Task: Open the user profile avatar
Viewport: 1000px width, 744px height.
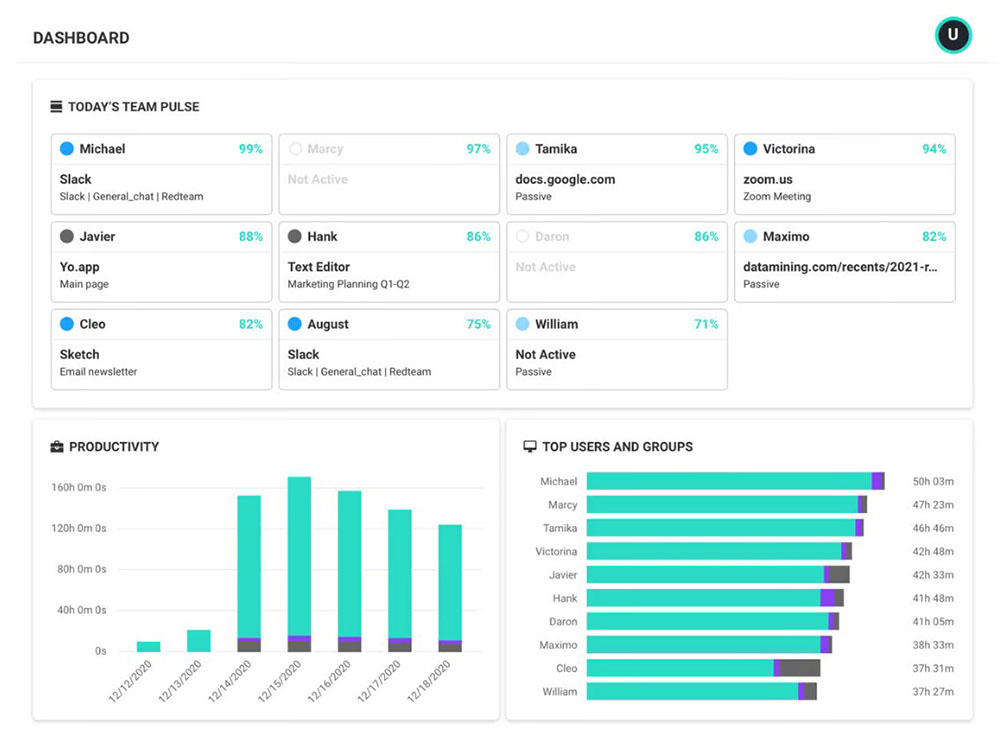Action: pyautogui.click(x=953, y=35)
